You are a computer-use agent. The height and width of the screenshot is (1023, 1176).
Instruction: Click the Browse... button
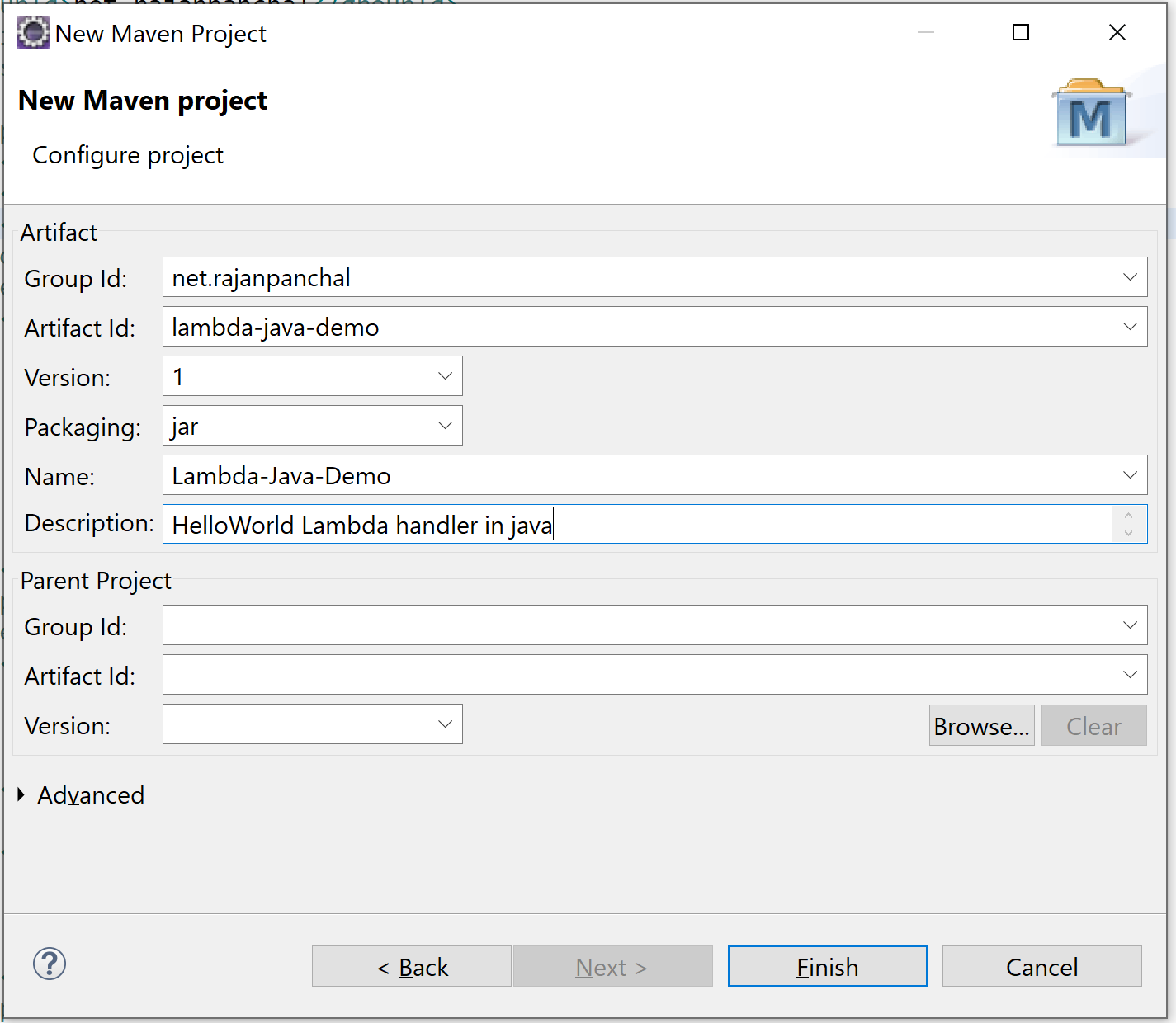pos(981,726)
